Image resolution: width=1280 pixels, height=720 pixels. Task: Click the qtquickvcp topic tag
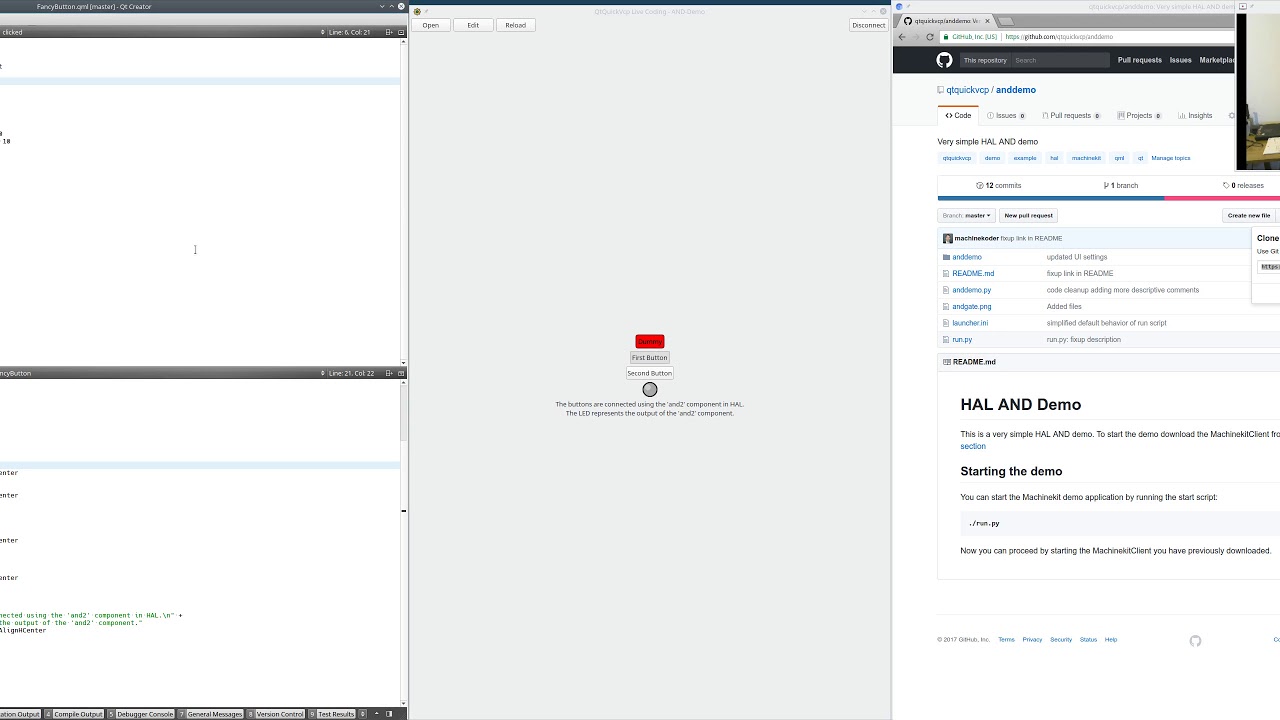point(957,158)
